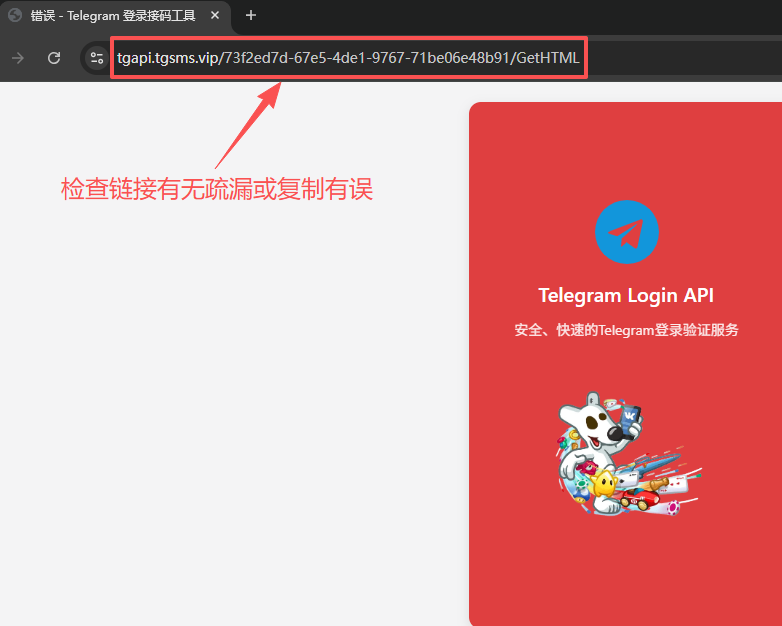
Task: Close the Telegram 登录接码工具 tab
Action: [215, 15]
